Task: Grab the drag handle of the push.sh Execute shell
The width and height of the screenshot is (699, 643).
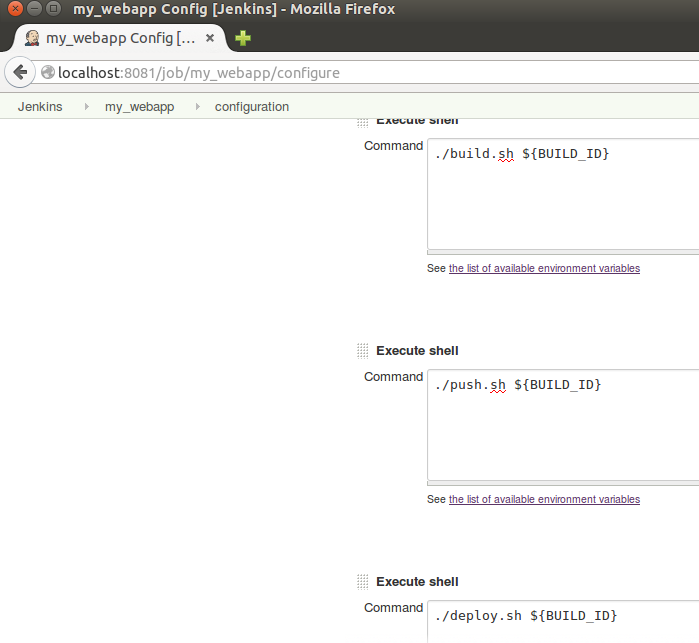Action: [363, 351]
